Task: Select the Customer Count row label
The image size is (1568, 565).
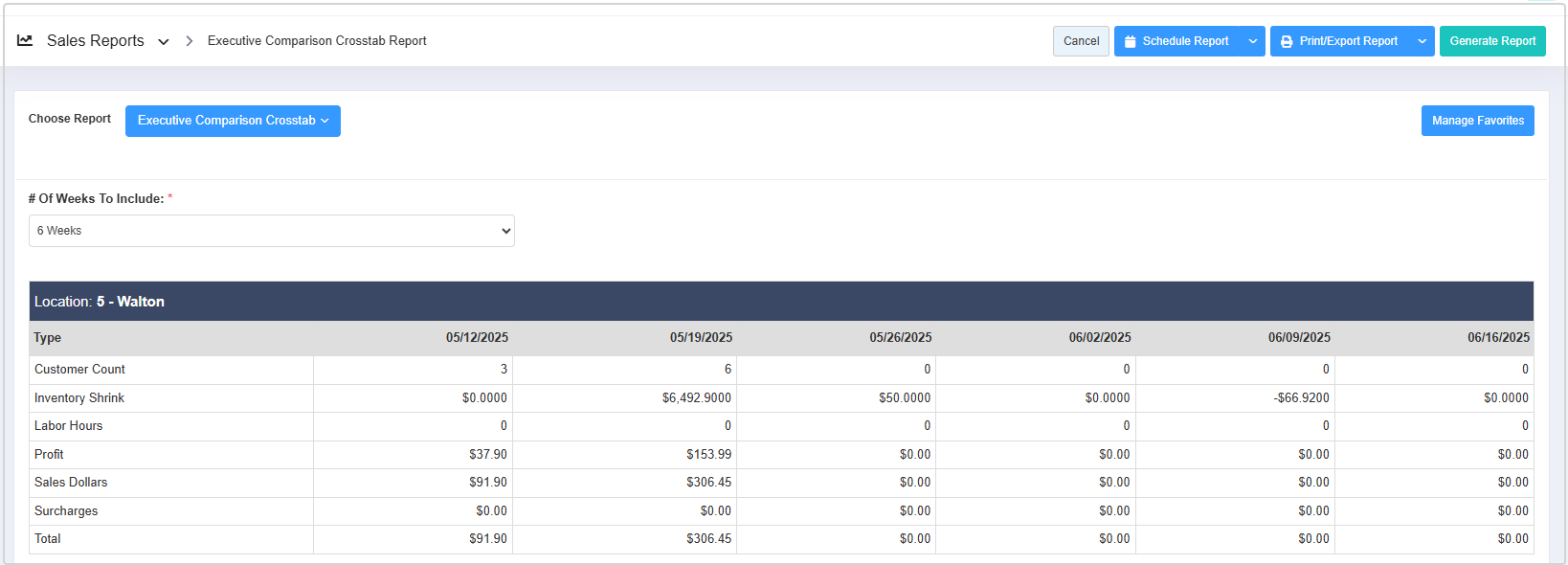Action: [79, 370]
